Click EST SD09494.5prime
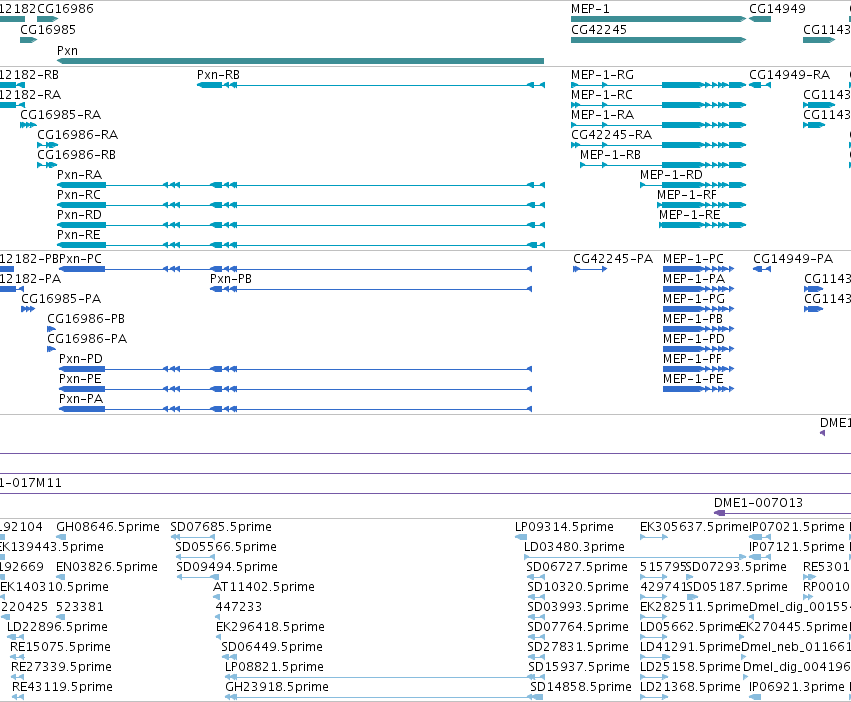The height and width of the screenshot is (702, 851). [x=227, y=567]
